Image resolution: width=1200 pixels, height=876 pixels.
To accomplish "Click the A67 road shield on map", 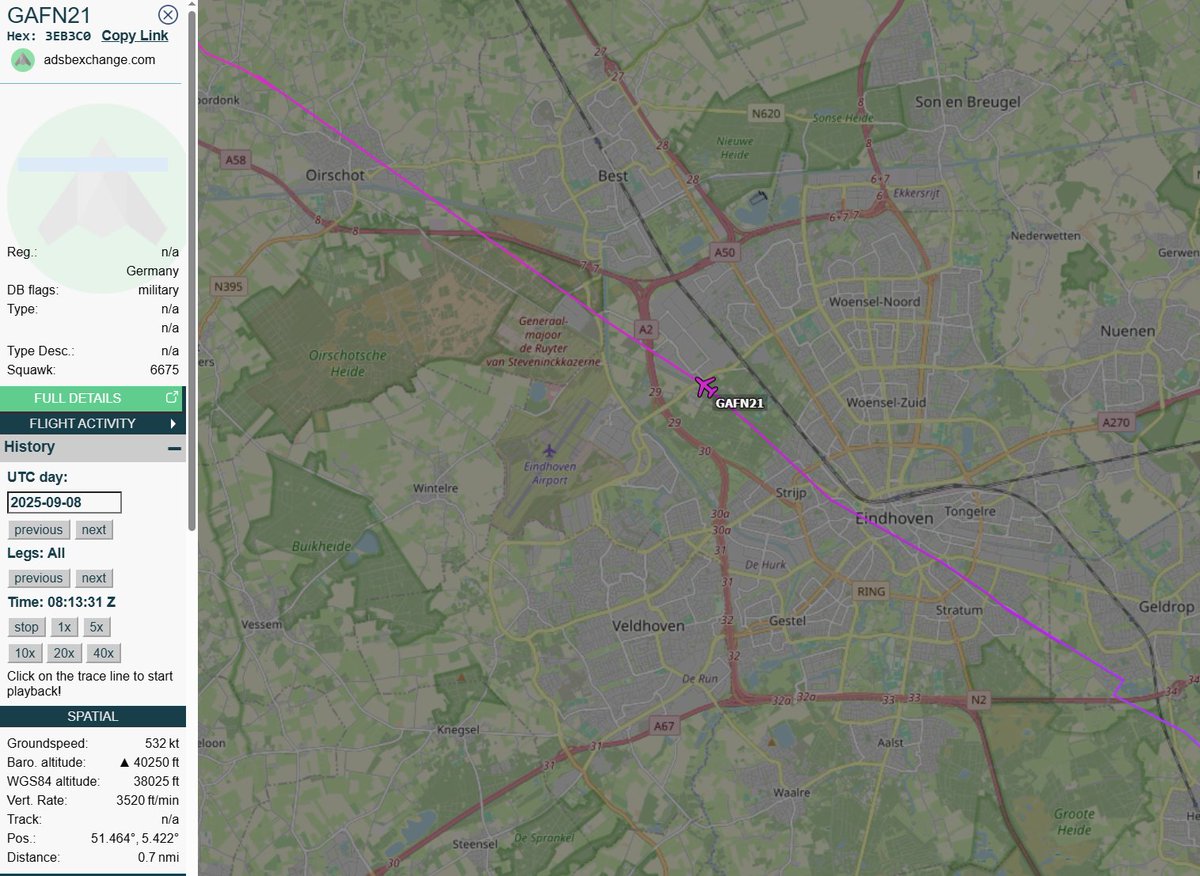I will click(x=662, y=725).
